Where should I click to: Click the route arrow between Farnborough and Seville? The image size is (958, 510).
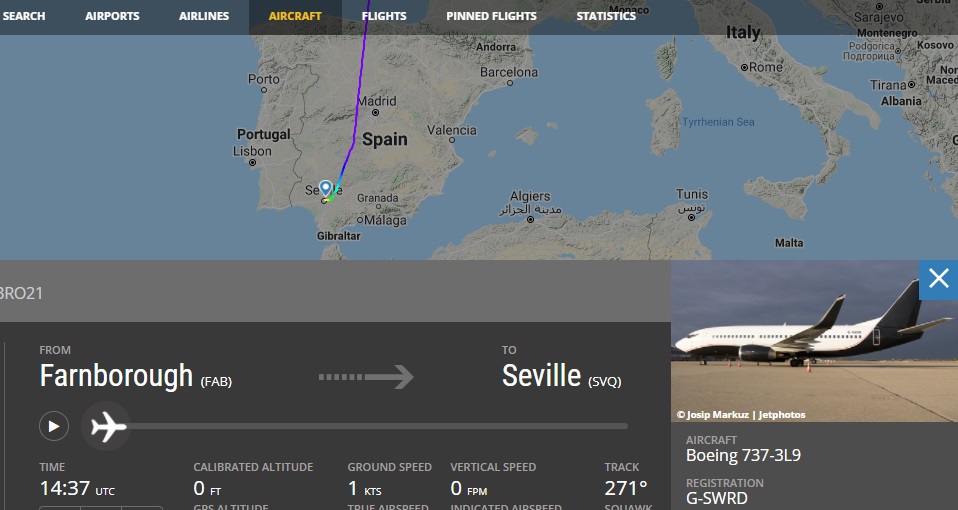(x=366, y=377)
